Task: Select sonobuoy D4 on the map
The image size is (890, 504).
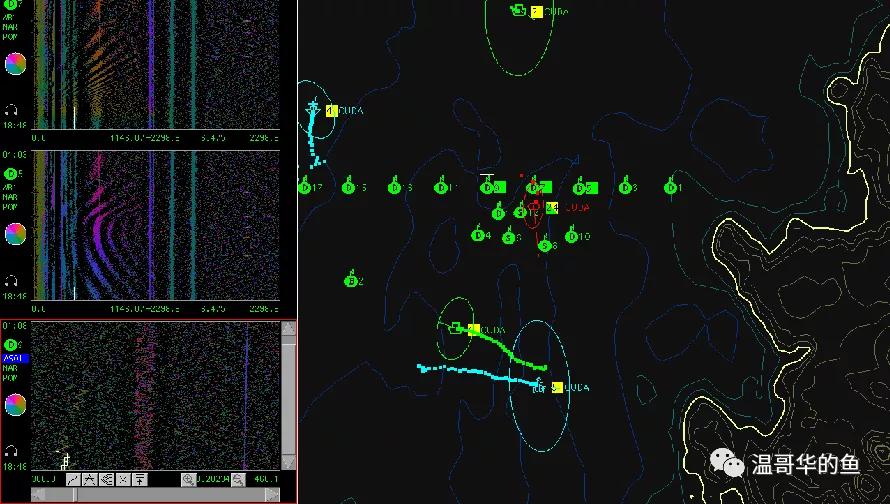Action: click(x=478, y=234)
